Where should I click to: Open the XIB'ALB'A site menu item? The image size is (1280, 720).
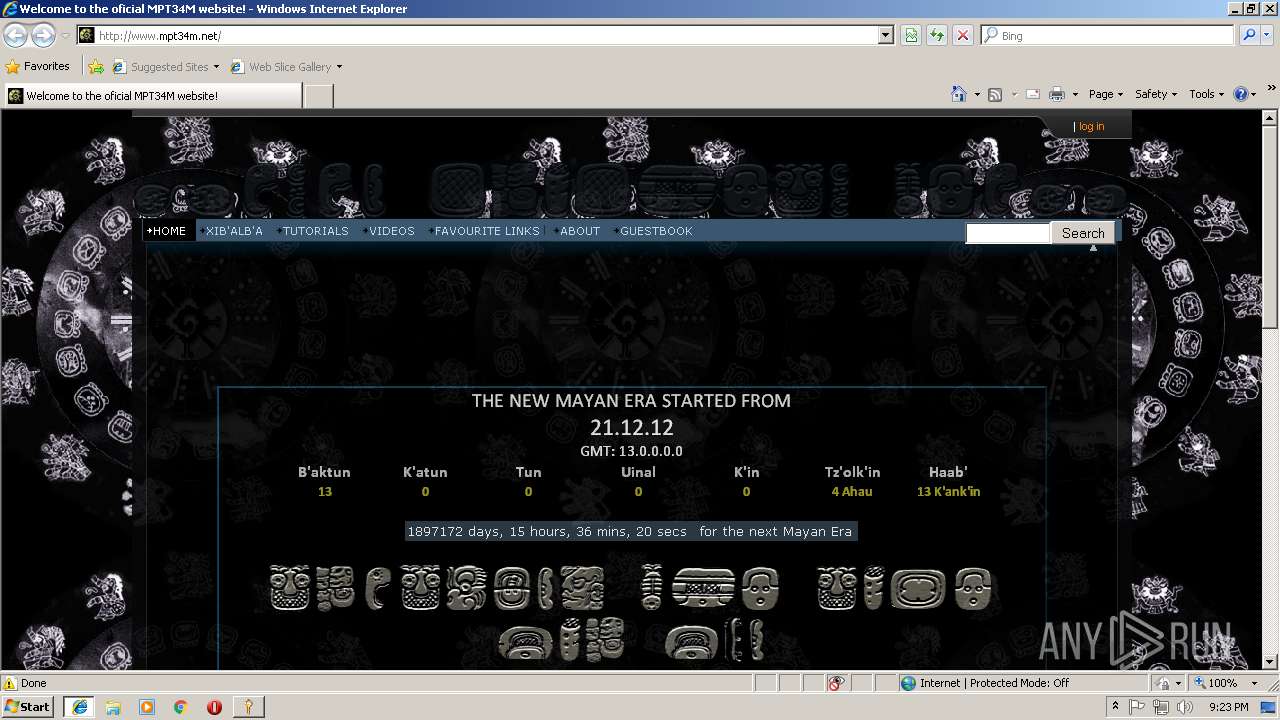[232, 231]
